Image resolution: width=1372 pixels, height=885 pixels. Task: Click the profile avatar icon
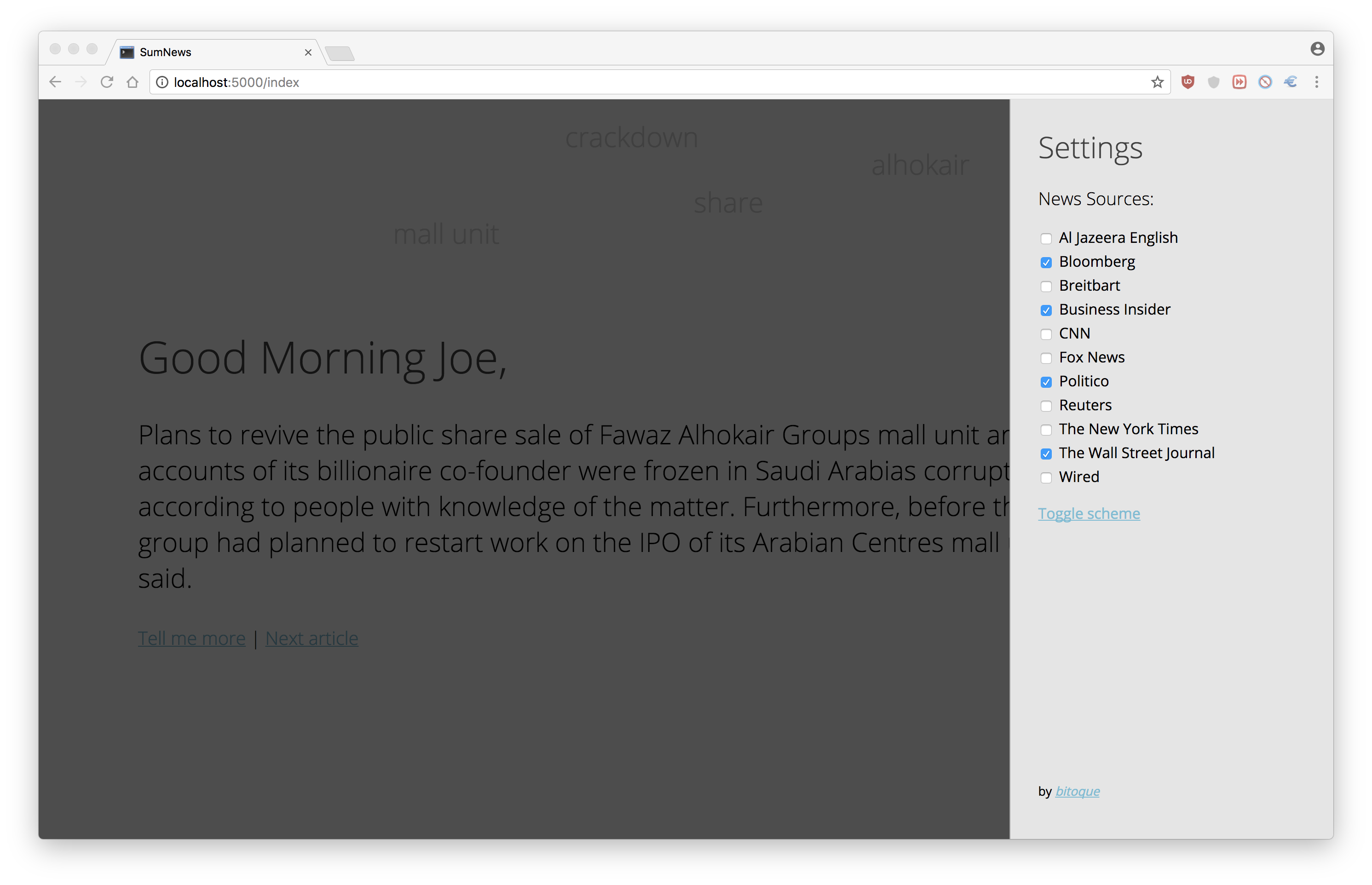click(1317, 49)
